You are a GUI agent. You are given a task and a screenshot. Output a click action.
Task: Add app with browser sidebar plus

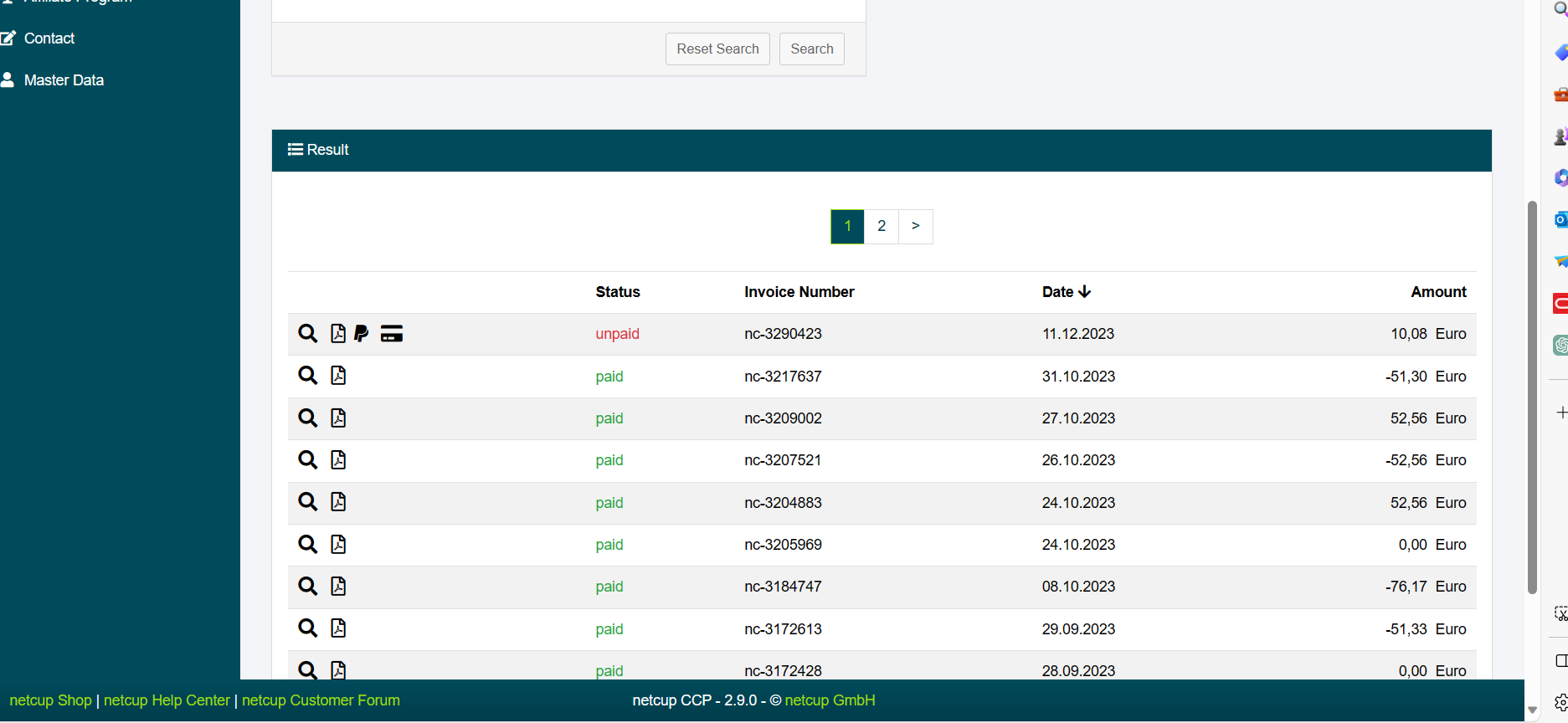[1561, 413]
